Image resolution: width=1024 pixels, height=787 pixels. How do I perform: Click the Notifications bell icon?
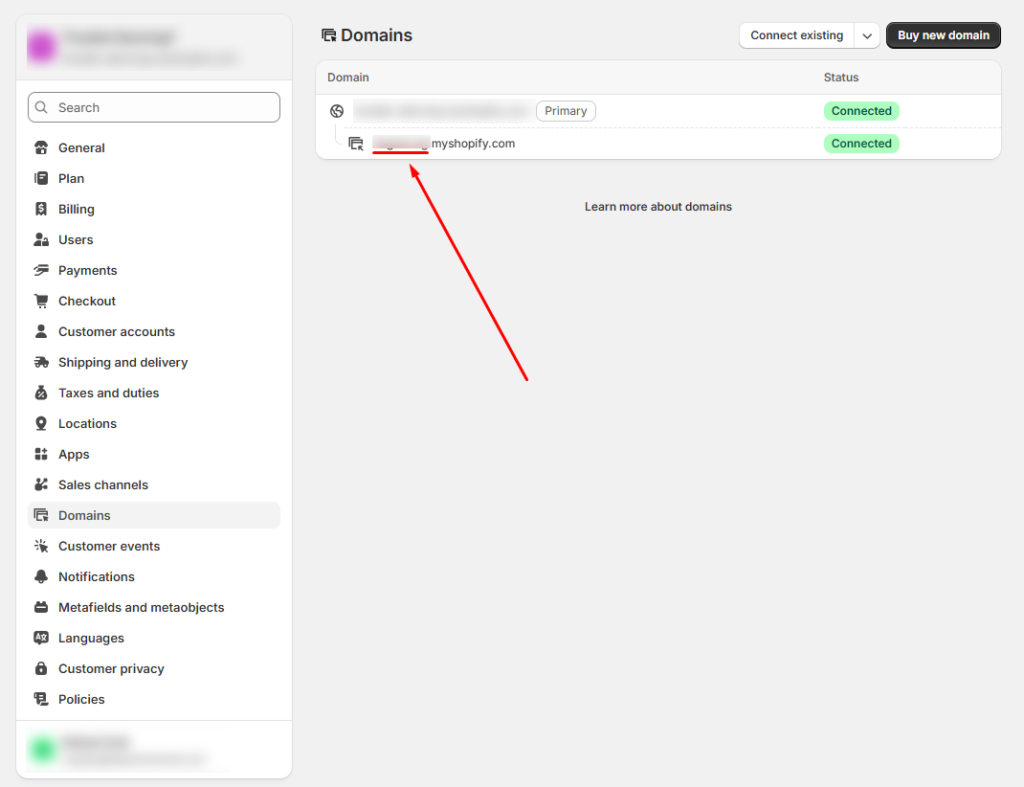click(41, 577)
